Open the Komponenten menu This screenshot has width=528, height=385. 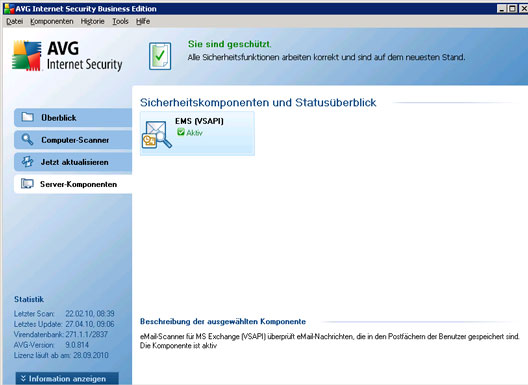point(52,22)
